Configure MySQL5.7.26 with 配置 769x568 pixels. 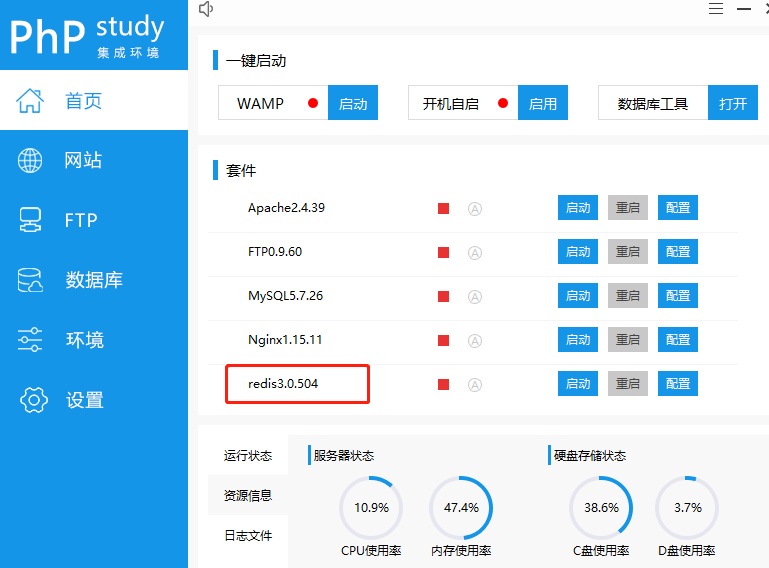point(678,295)
